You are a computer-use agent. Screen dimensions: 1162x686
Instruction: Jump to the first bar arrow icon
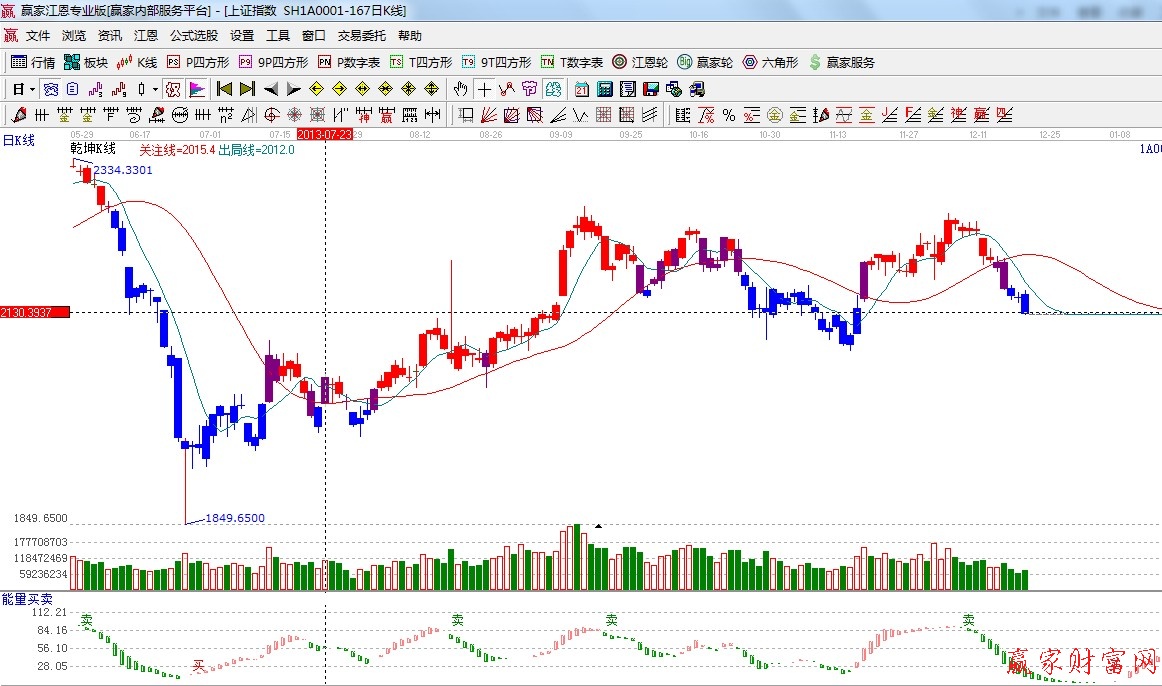tap(224, 89)
